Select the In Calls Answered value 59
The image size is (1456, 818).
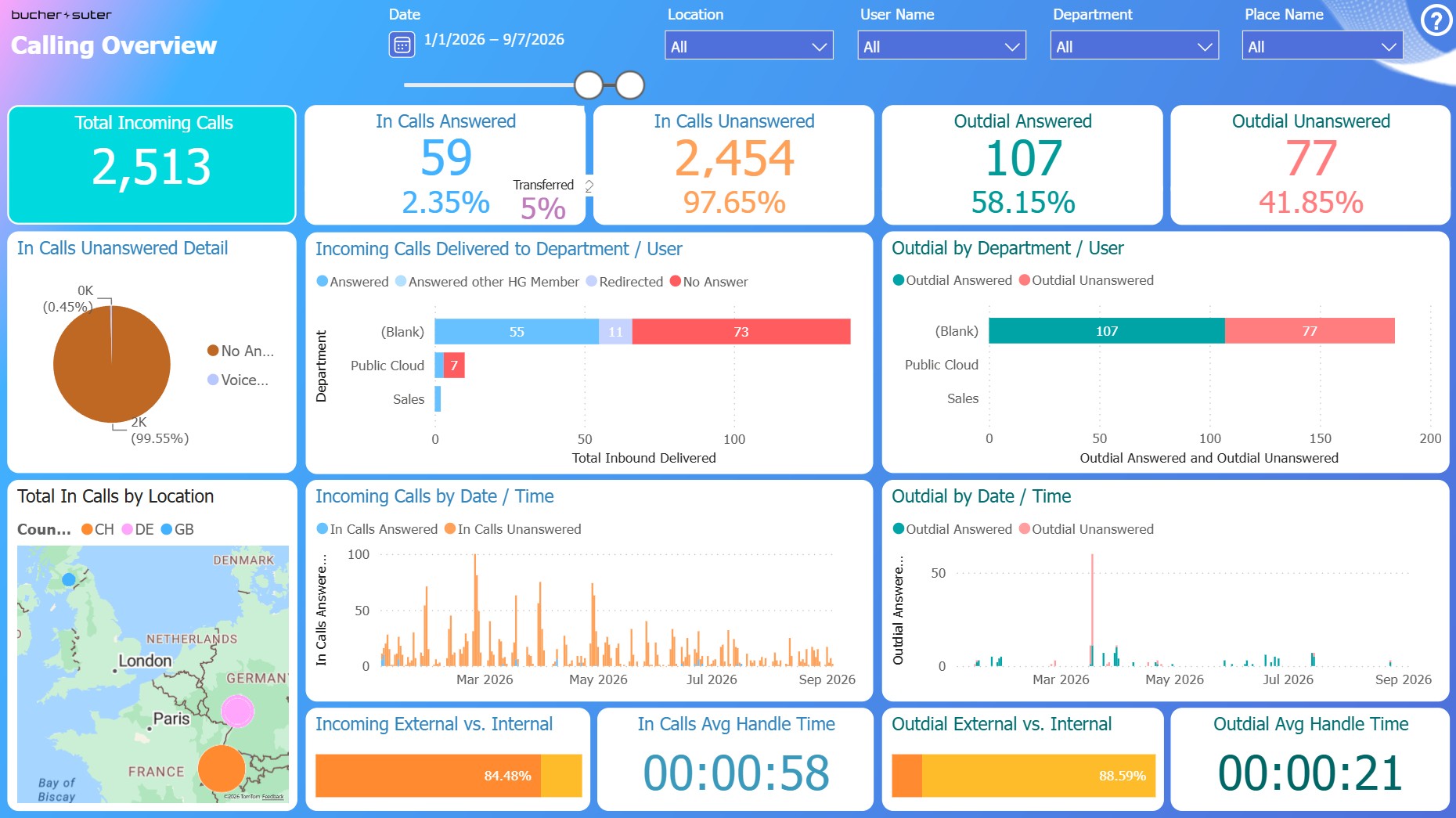pos(446,157)
